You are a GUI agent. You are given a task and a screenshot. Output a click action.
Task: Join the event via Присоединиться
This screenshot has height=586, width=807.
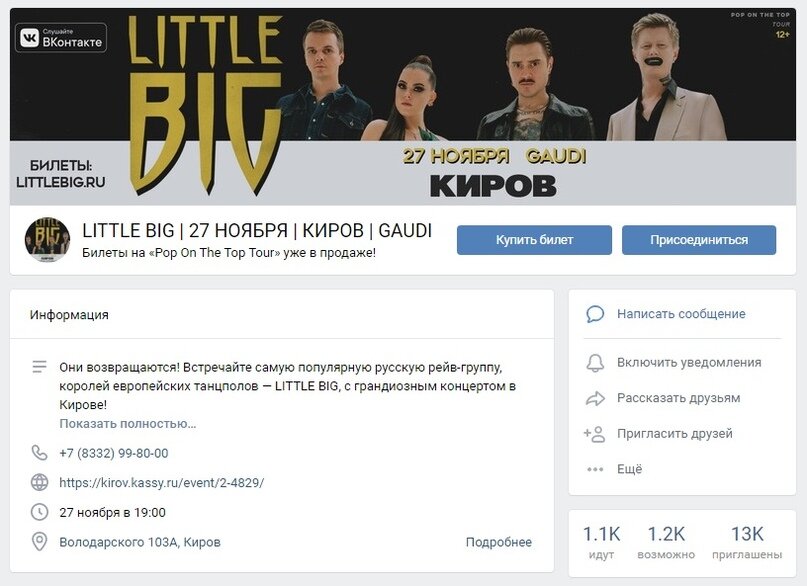(699, 240)
